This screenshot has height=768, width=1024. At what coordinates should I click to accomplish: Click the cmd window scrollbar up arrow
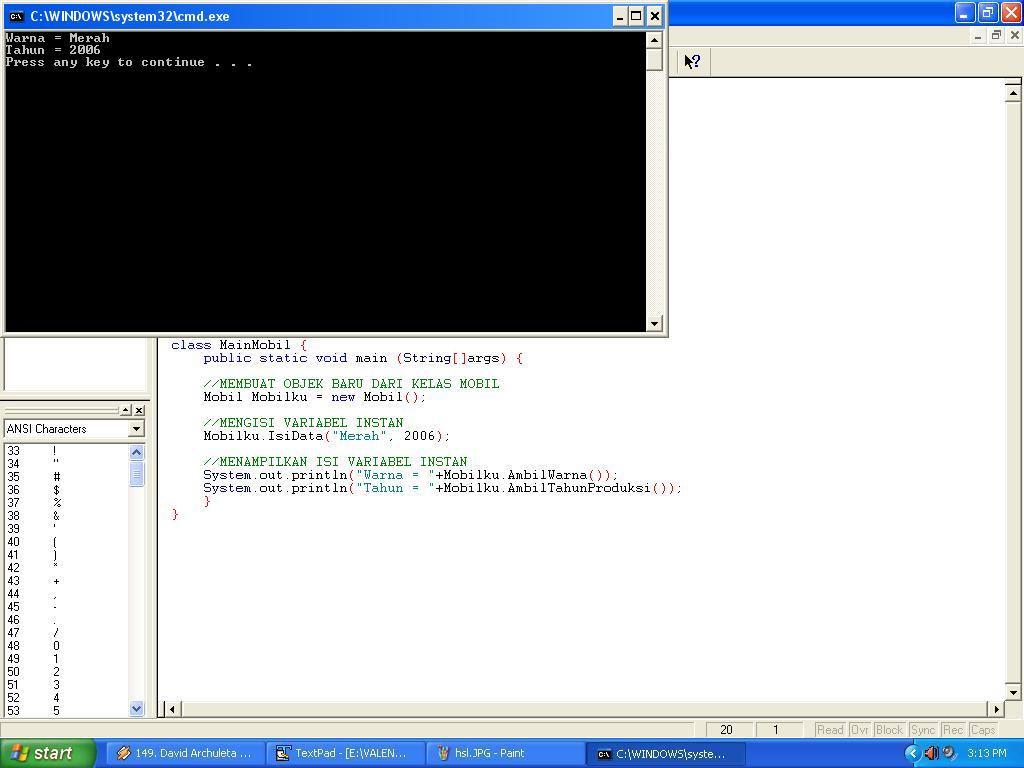click(x=654, y=40)
